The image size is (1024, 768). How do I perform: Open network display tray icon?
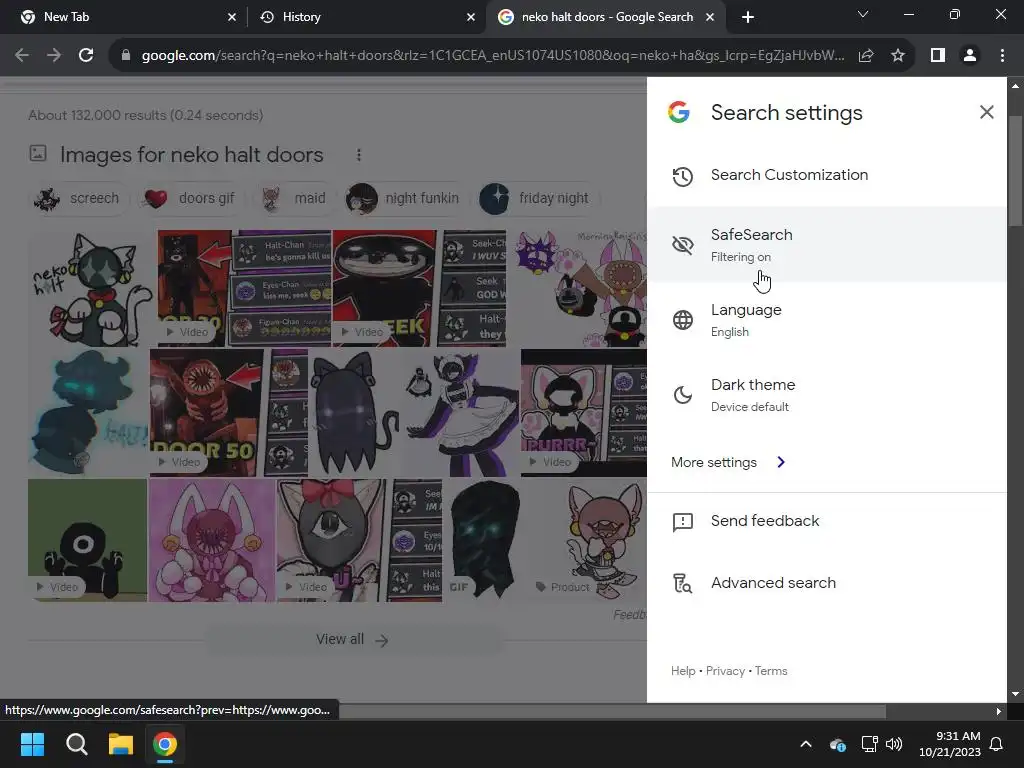click(869, 744)
